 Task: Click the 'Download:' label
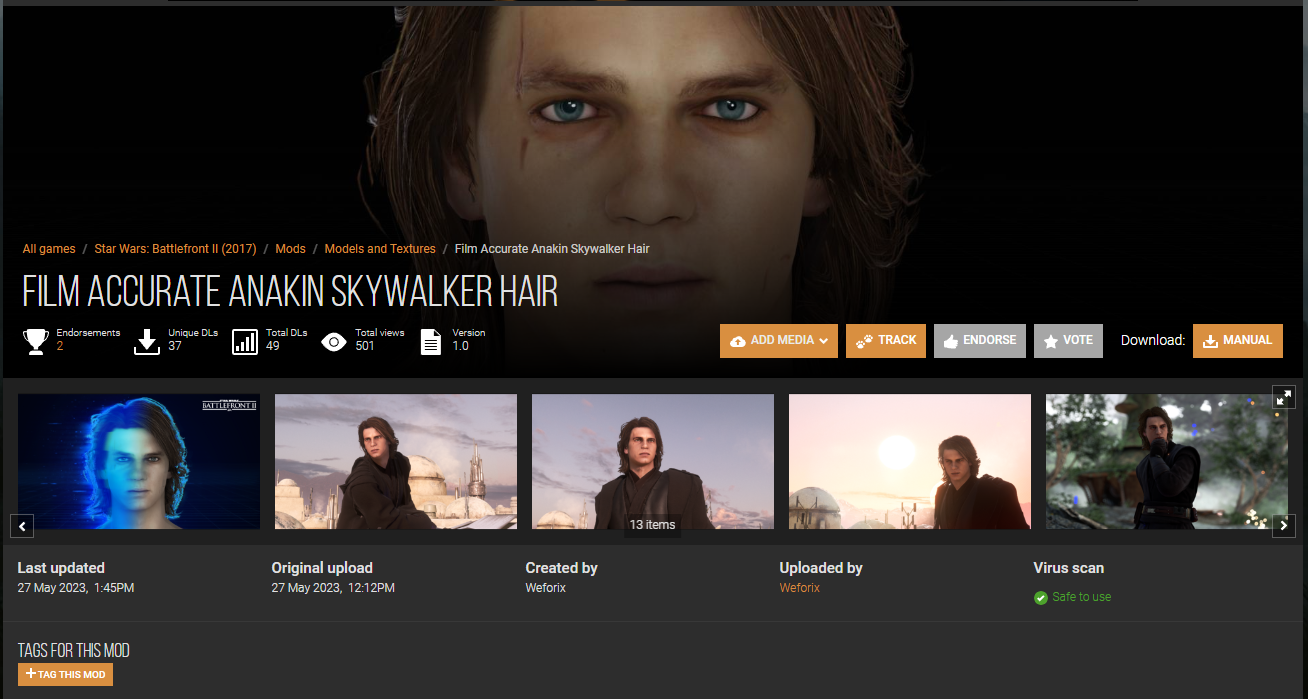(1153, 341)
